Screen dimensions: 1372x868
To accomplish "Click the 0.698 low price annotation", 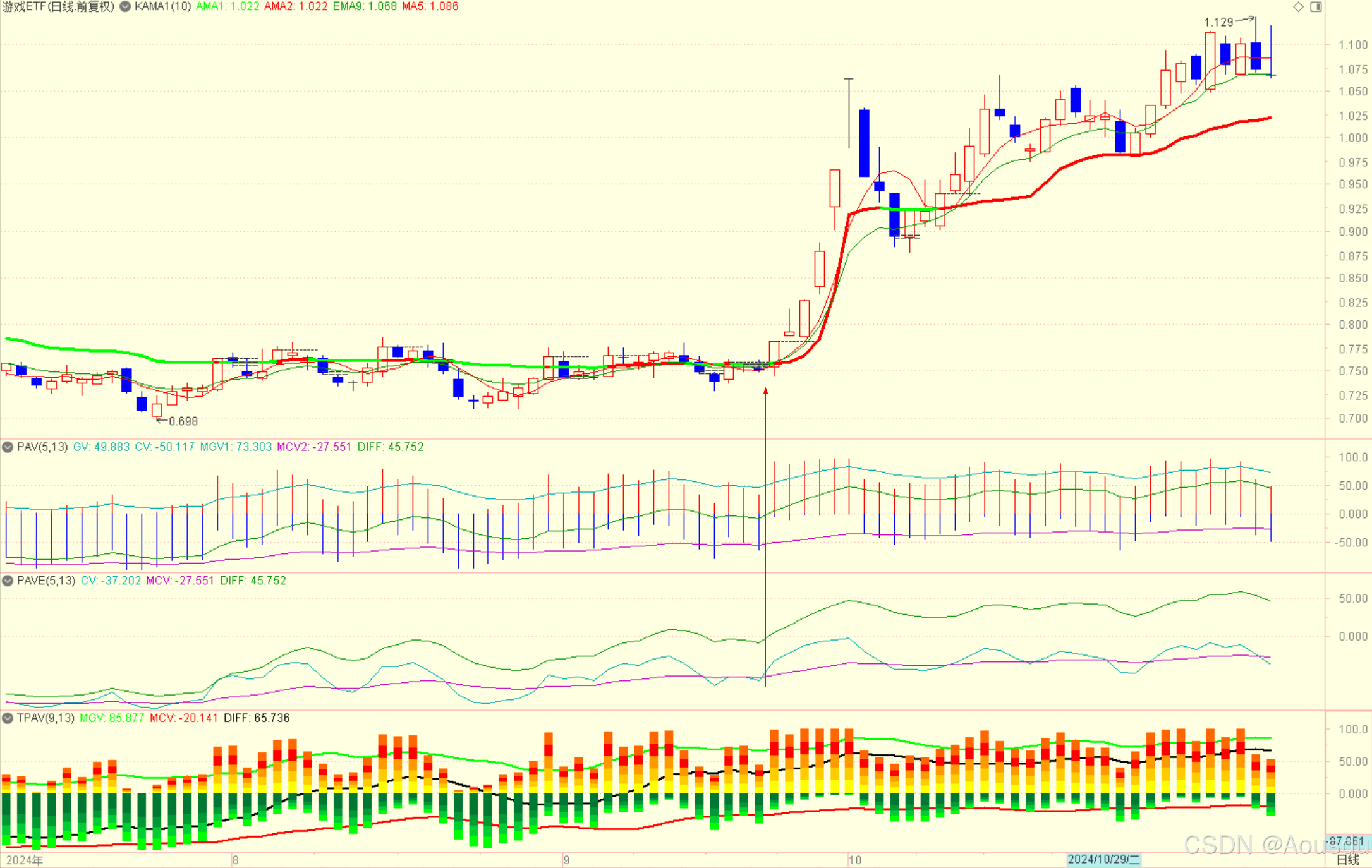I will pos(183,421).
